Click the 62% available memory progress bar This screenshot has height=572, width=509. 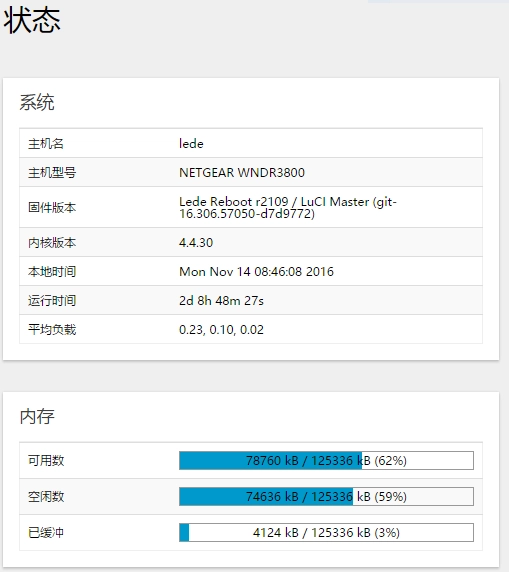(326, 460)
